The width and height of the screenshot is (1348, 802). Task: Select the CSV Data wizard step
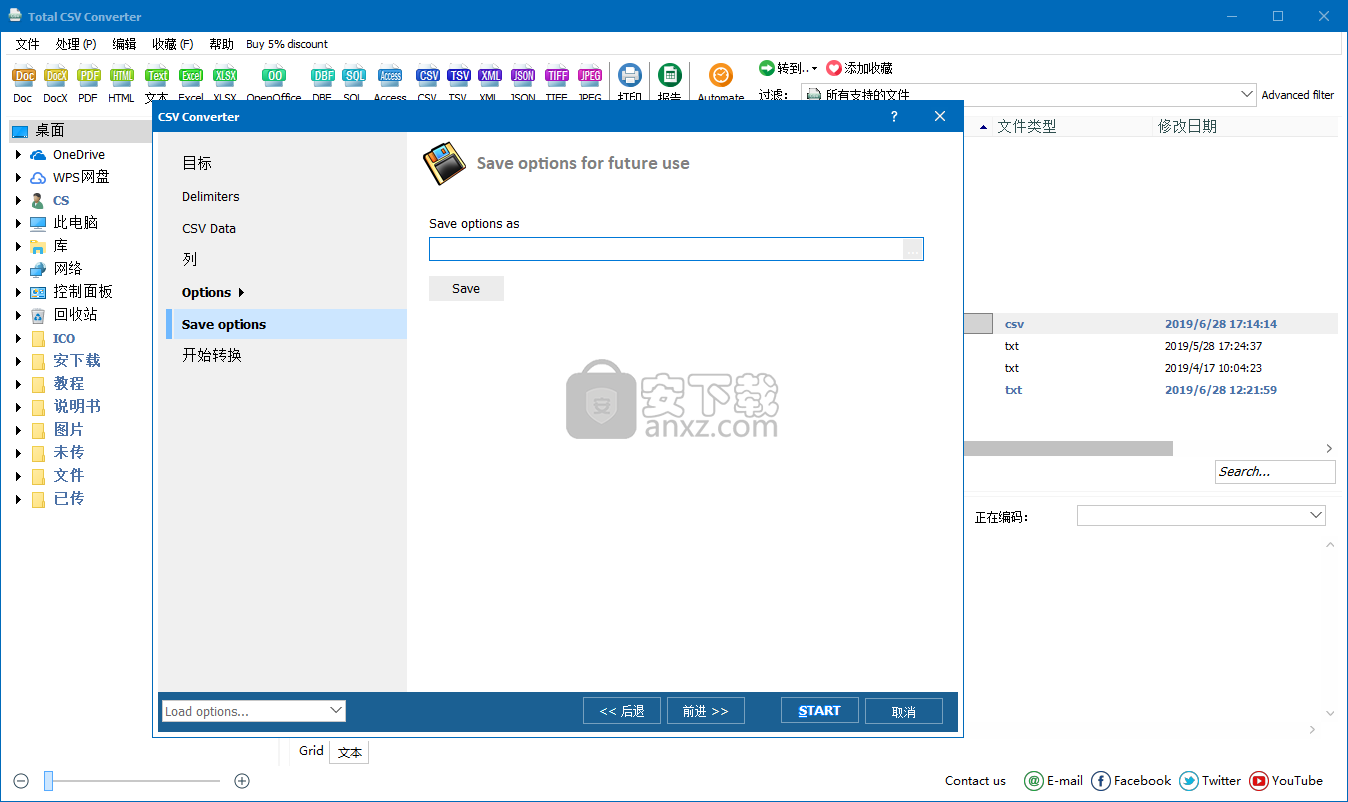tap(209, 228)
